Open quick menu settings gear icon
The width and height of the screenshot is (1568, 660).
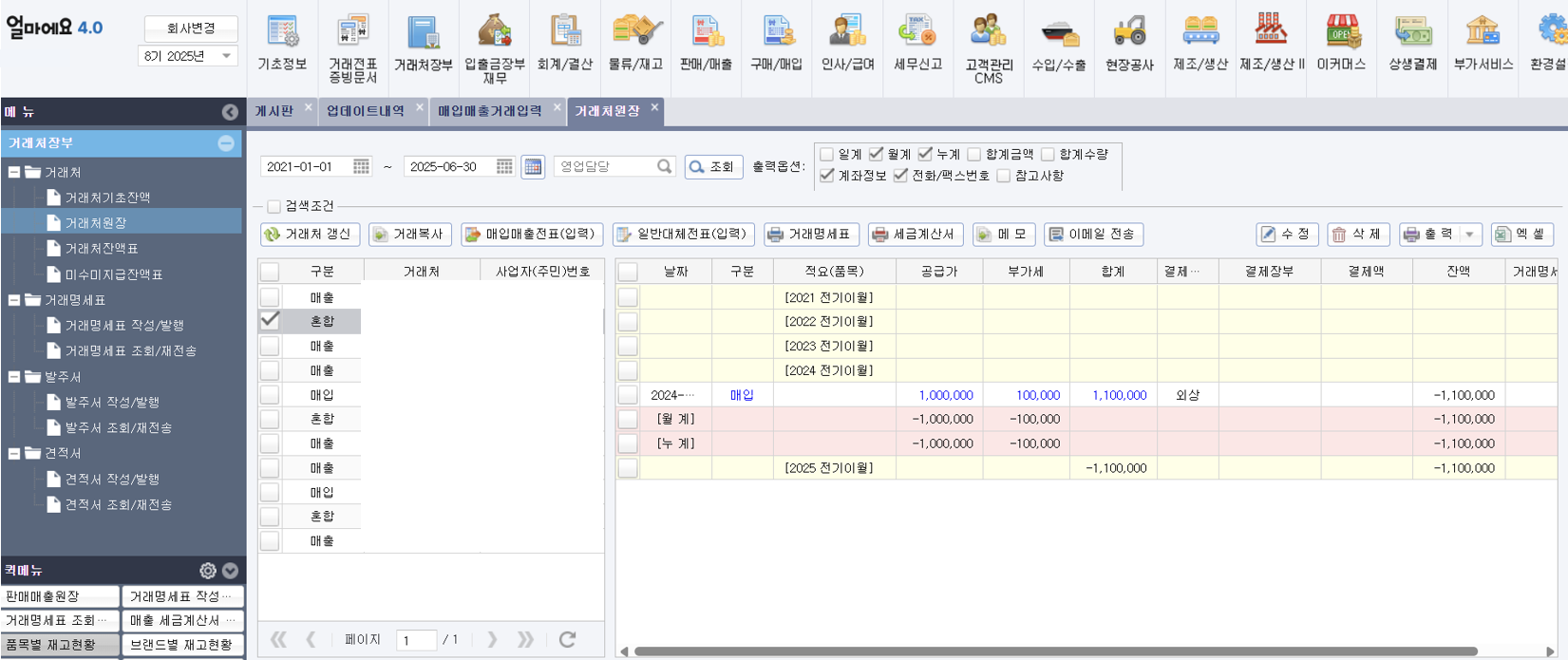coord(208,571)
